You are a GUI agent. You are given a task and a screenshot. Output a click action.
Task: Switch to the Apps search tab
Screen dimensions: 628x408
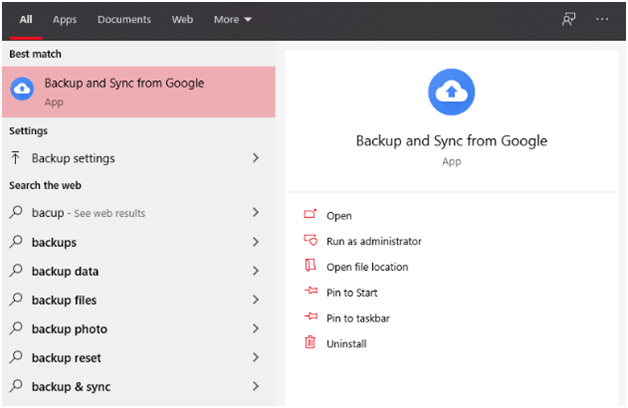pos(64,20)
